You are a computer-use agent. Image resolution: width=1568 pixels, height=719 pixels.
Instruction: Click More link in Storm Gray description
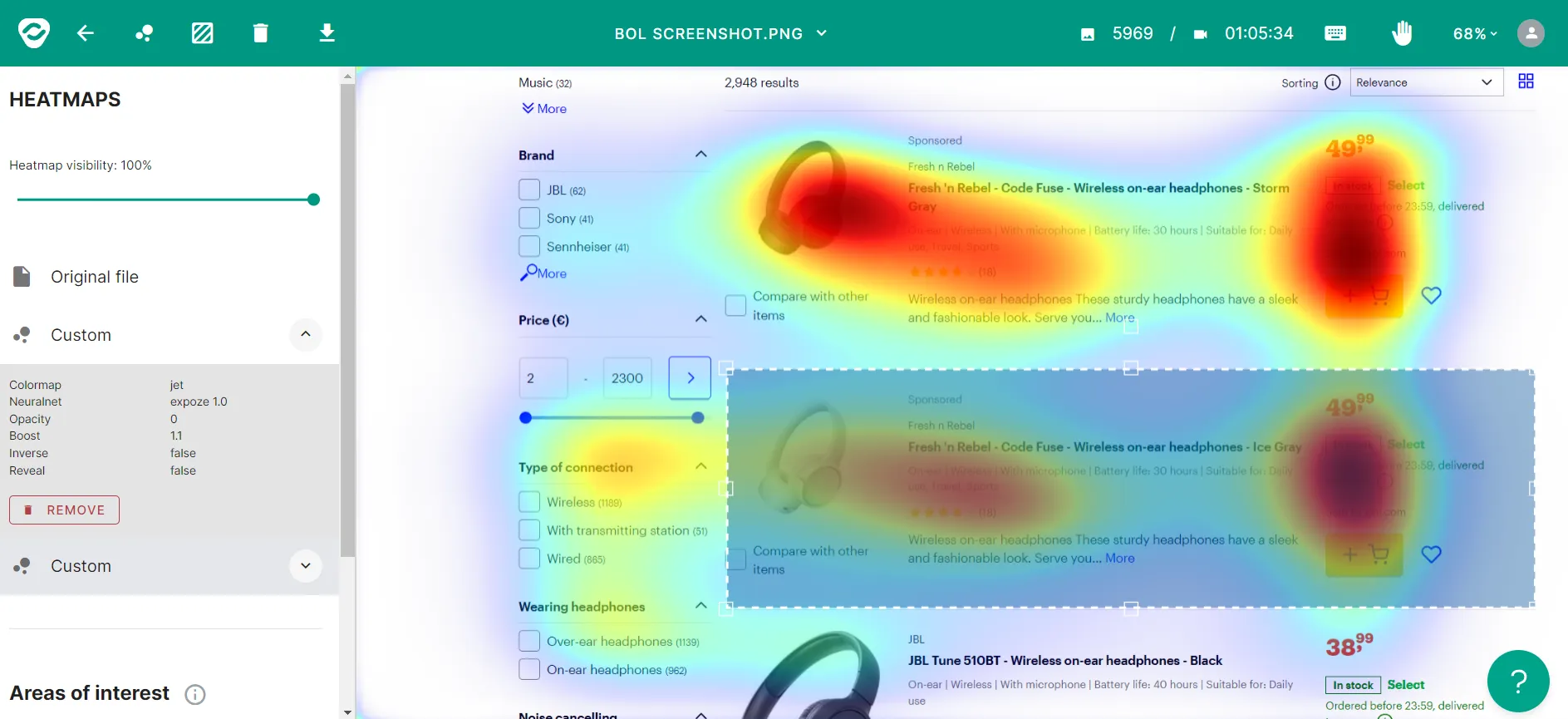coord(1119,318)
